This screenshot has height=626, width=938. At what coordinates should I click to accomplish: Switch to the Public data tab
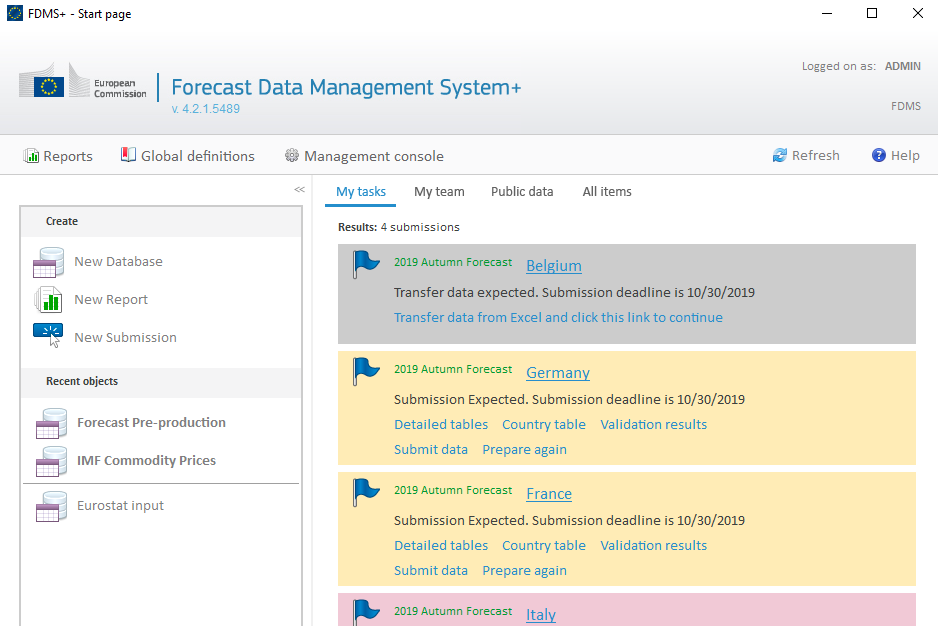522,192
